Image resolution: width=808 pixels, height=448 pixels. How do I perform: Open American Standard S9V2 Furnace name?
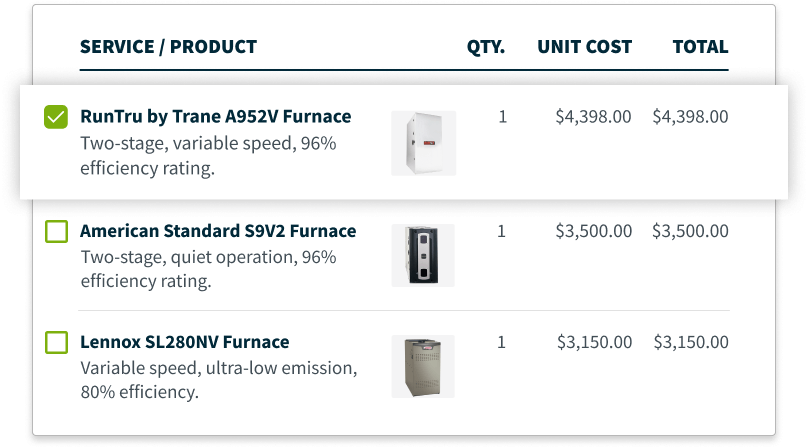(x=217, y=231)
